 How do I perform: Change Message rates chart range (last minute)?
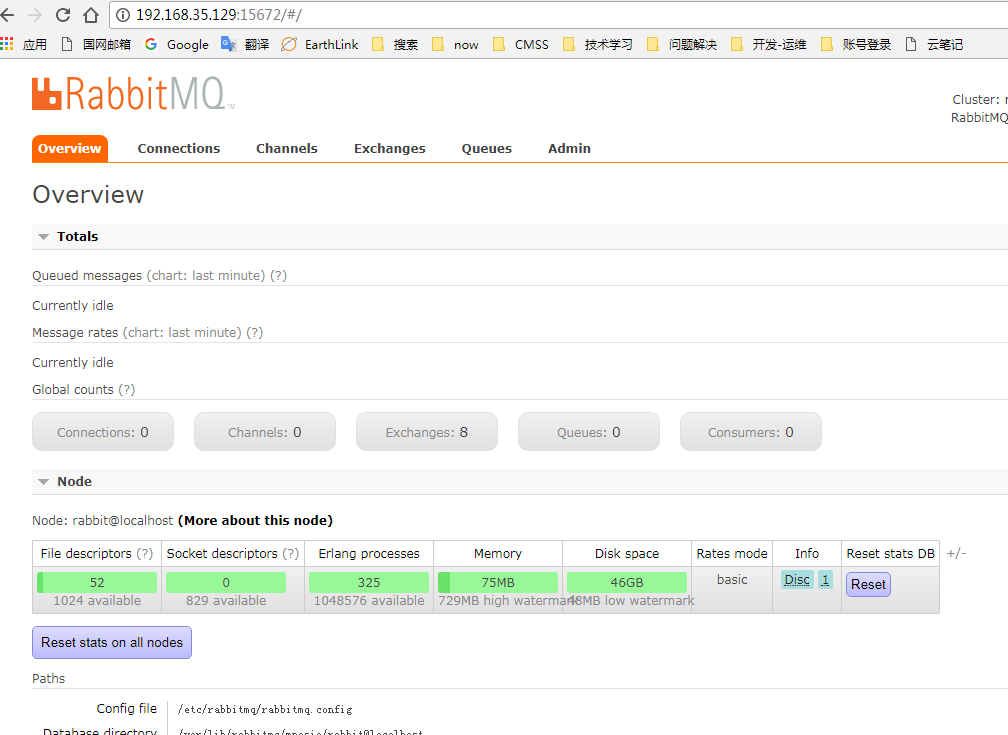click(182, 332)
